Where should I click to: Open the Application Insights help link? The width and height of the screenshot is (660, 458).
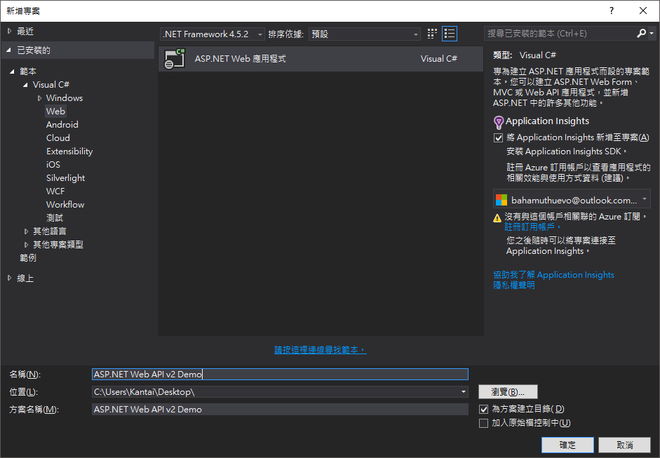(554, 275)
